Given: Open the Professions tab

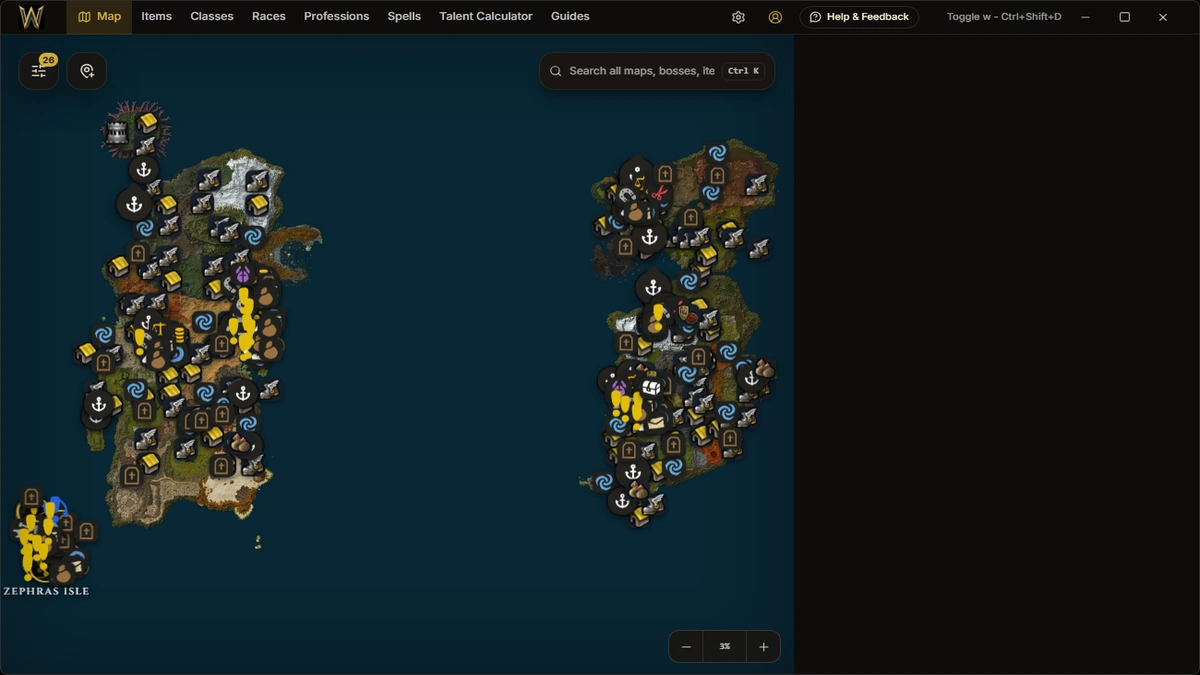Looking at the screenshot, I should click(336, 17).
